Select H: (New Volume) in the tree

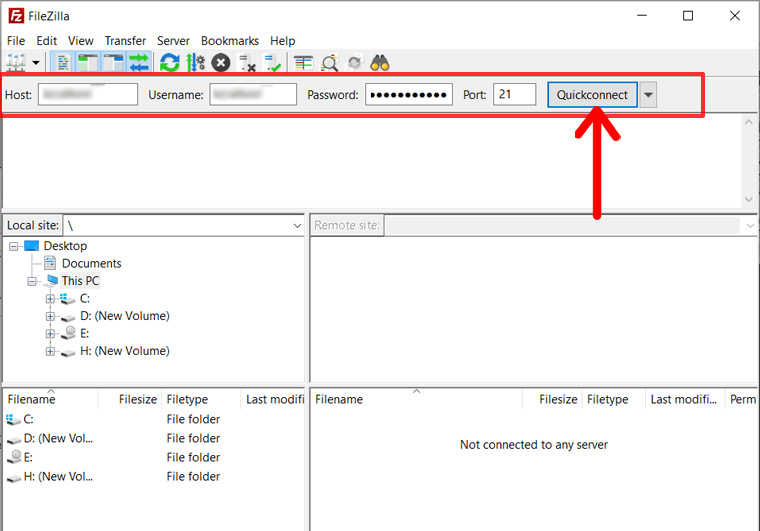pos(125,351)
